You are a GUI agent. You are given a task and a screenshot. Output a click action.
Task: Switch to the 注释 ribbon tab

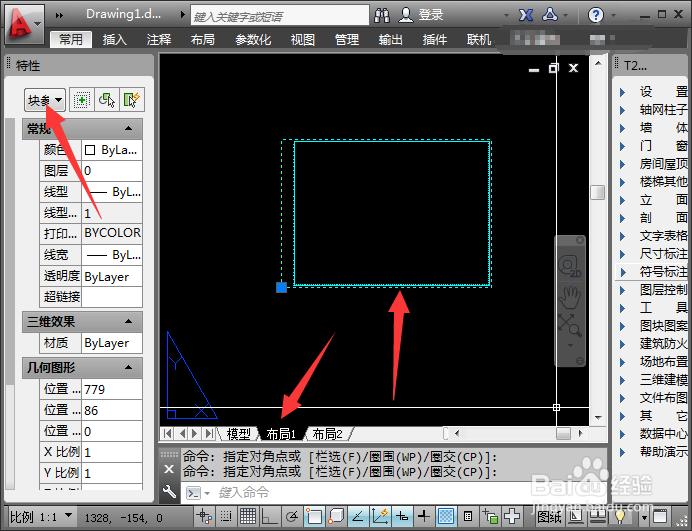tap(159, 40)
